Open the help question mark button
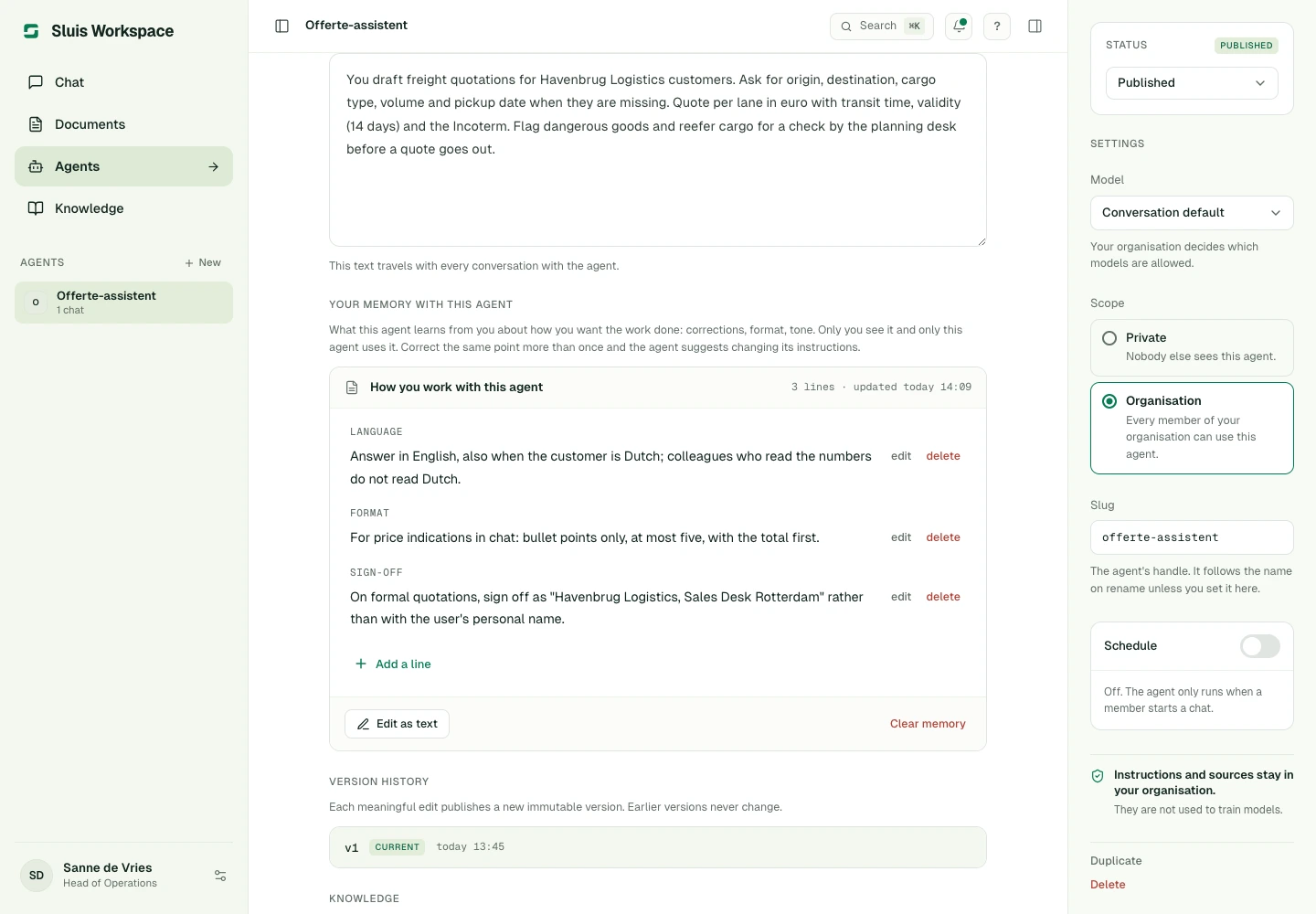The image size is (1316, 914). (997, 27)
